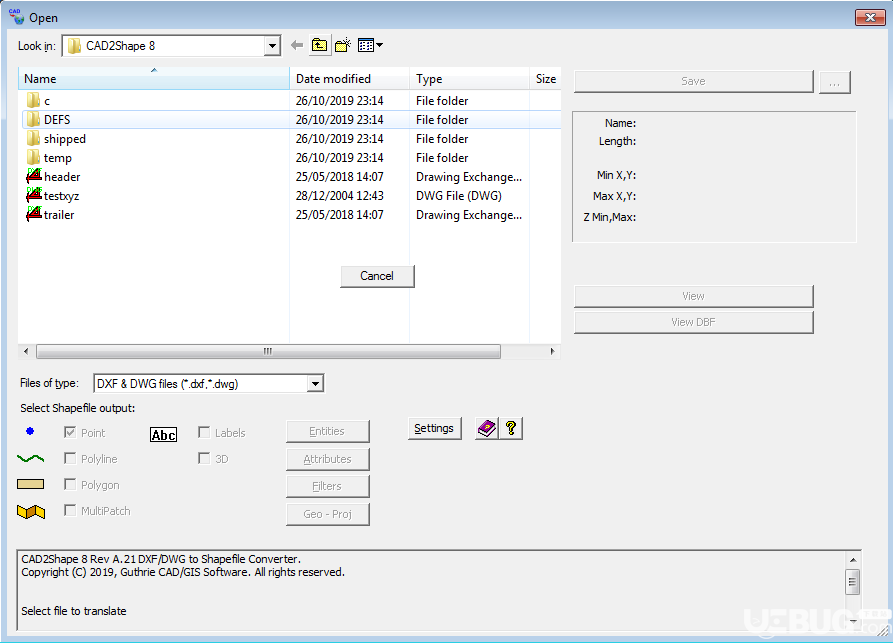Open the Settings button
Image resolution: width=893 pixels, height=643 pixels.
point(435,428)
